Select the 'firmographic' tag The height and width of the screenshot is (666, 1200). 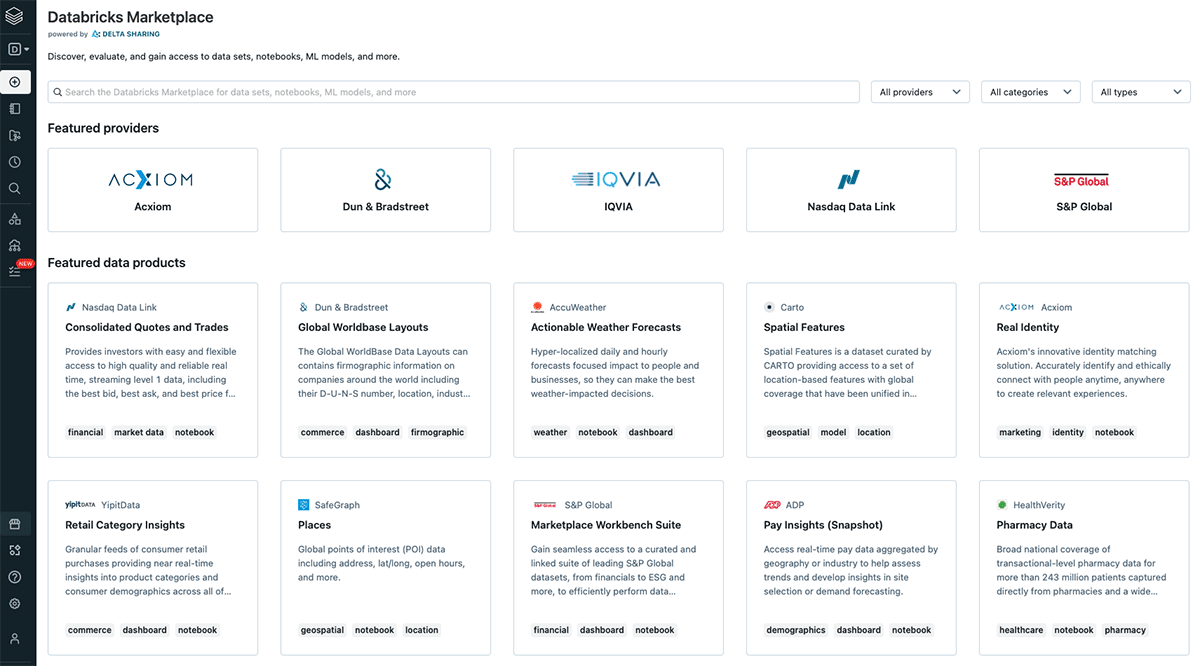point(437,433)
